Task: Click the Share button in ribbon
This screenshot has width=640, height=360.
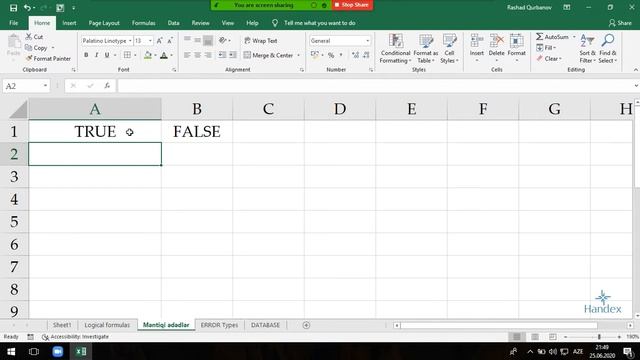Action: (620, 23)
